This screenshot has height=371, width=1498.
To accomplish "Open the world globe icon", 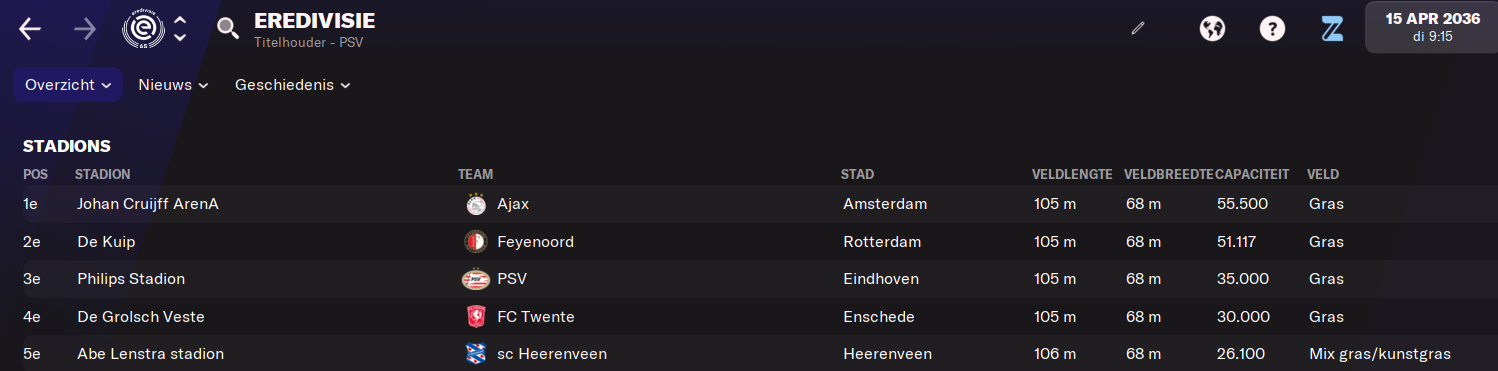I will [1212, 29].
